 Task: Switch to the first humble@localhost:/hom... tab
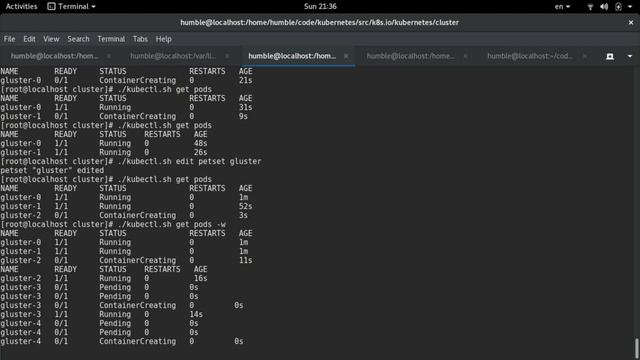click(x=55, y=56)
